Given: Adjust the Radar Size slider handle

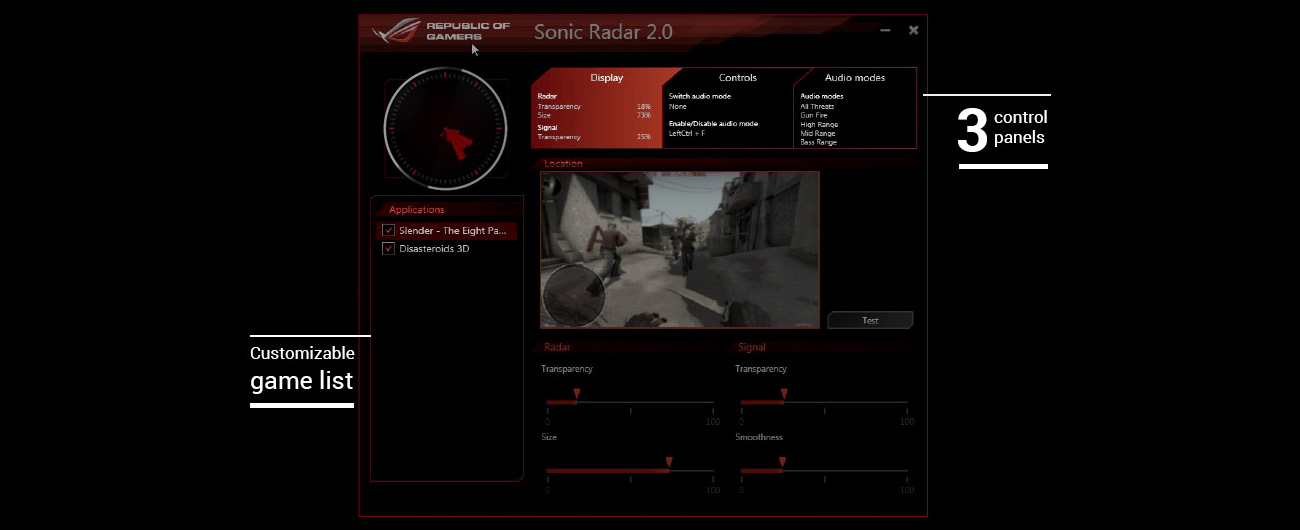Looking at the screenshot, I should [669, 463].
